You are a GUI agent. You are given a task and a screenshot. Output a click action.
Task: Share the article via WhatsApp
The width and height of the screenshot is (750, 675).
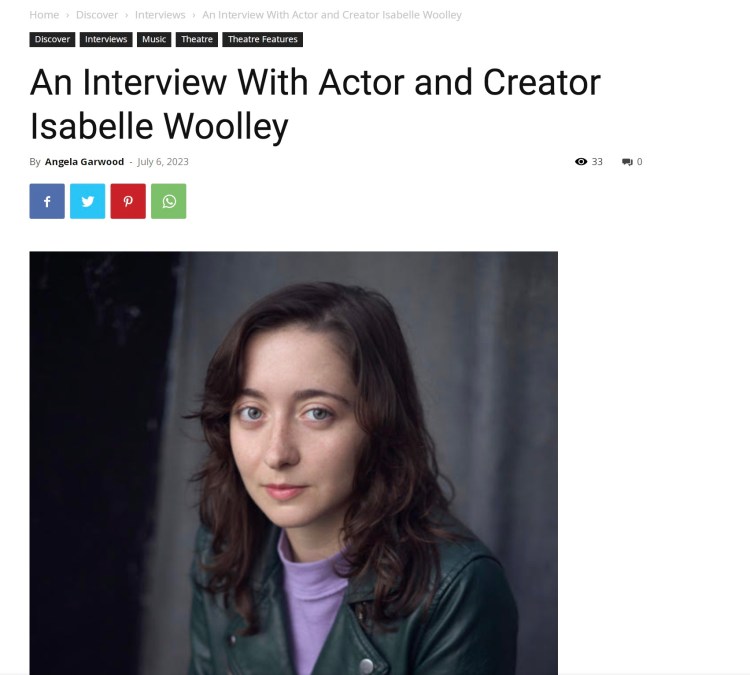click(x=169, y=201)
